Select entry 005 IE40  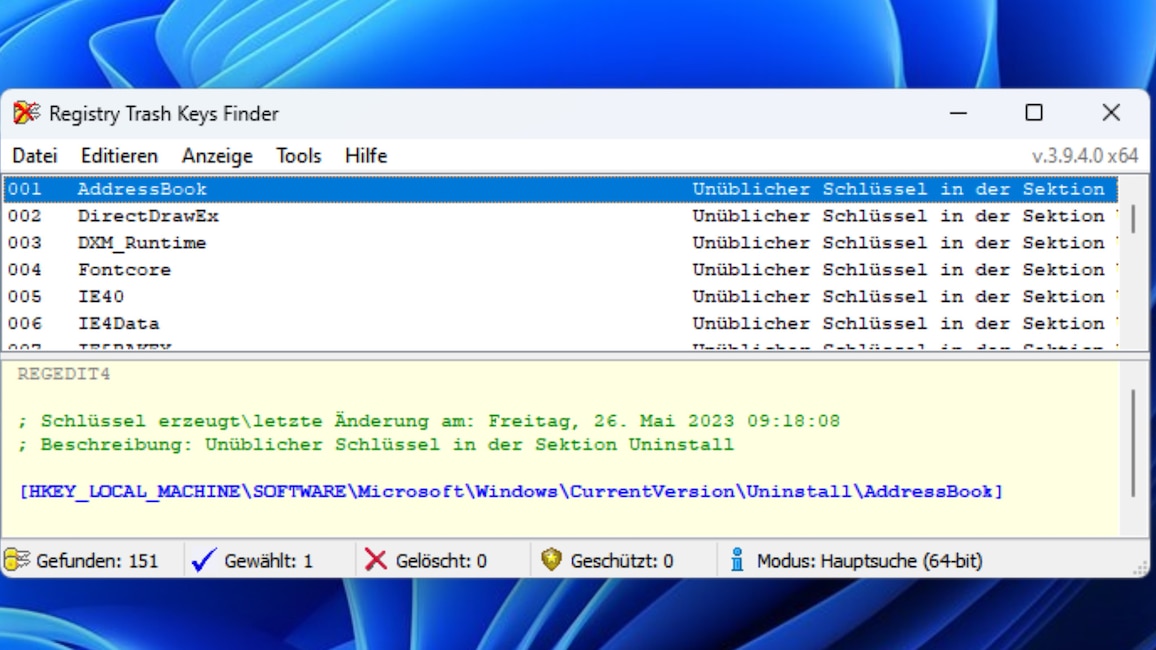pyautogui.click(x=101, y=297)
